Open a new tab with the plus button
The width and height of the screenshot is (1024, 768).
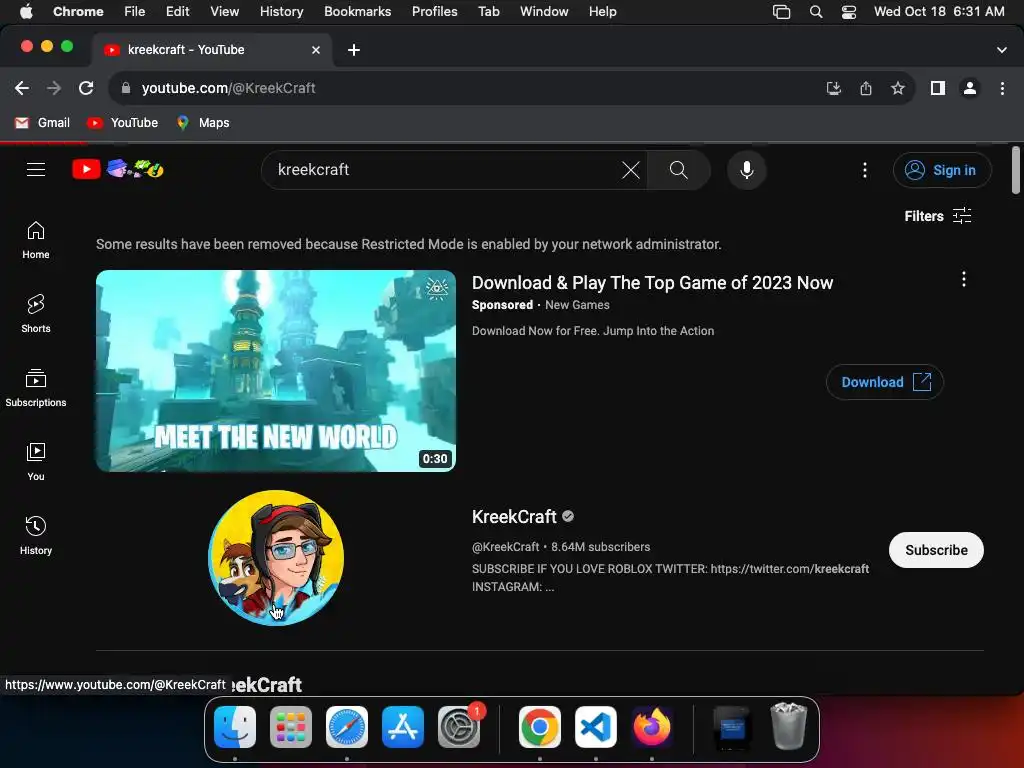pyautogui.click(x=353, y=50)
